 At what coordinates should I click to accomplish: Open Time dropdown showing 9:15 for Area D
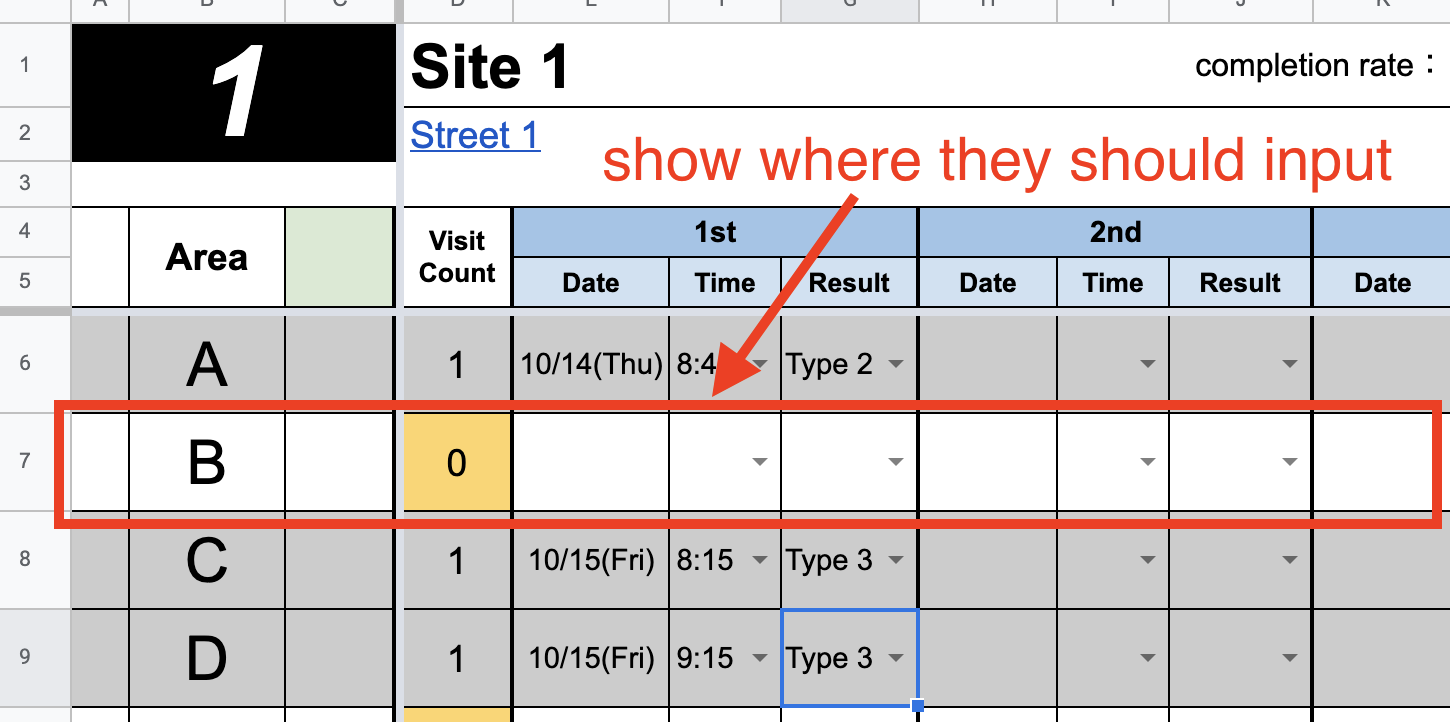760,658
